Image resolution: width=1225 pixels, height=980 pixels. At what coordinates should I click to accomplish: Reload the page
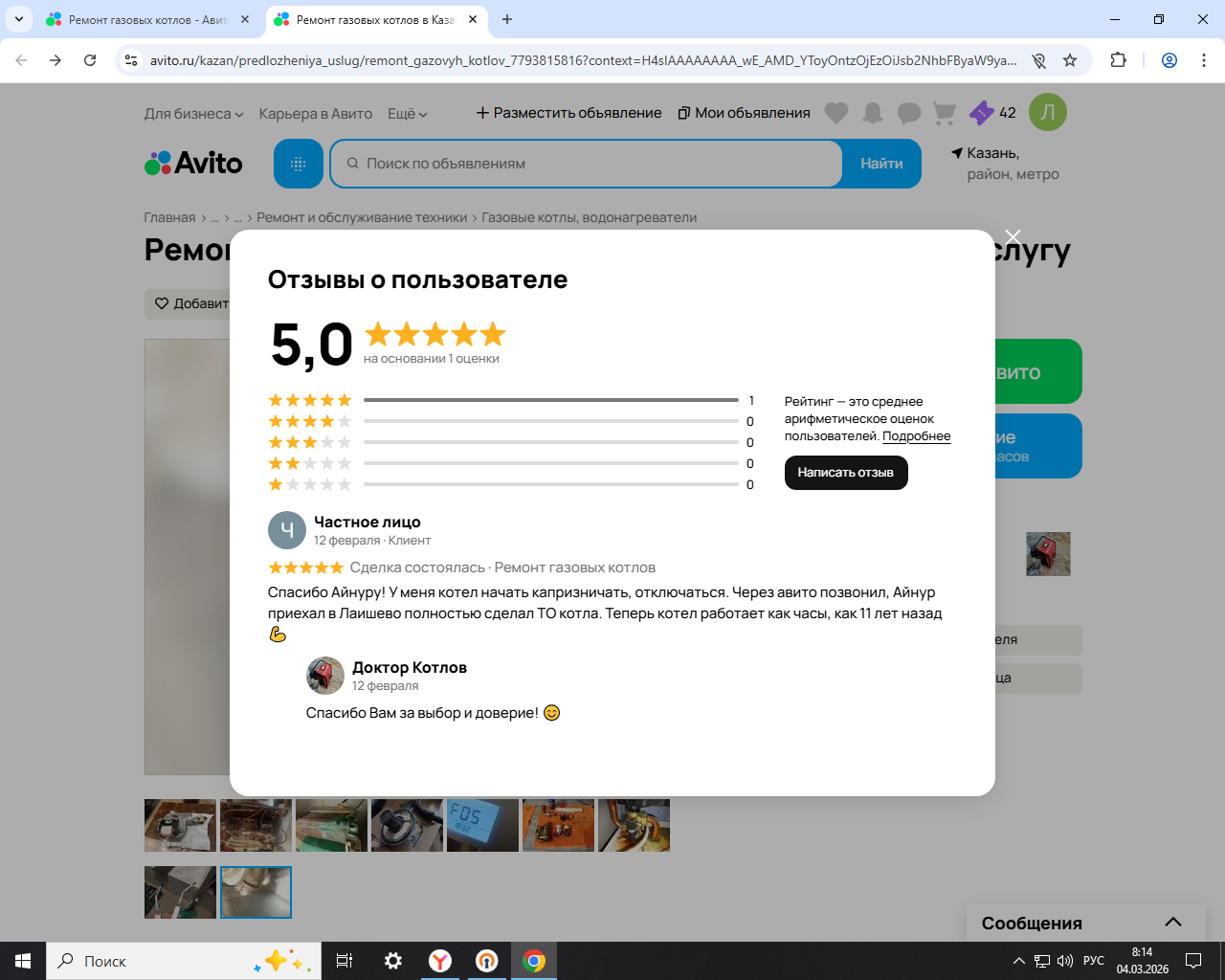(x=90, y=60)
